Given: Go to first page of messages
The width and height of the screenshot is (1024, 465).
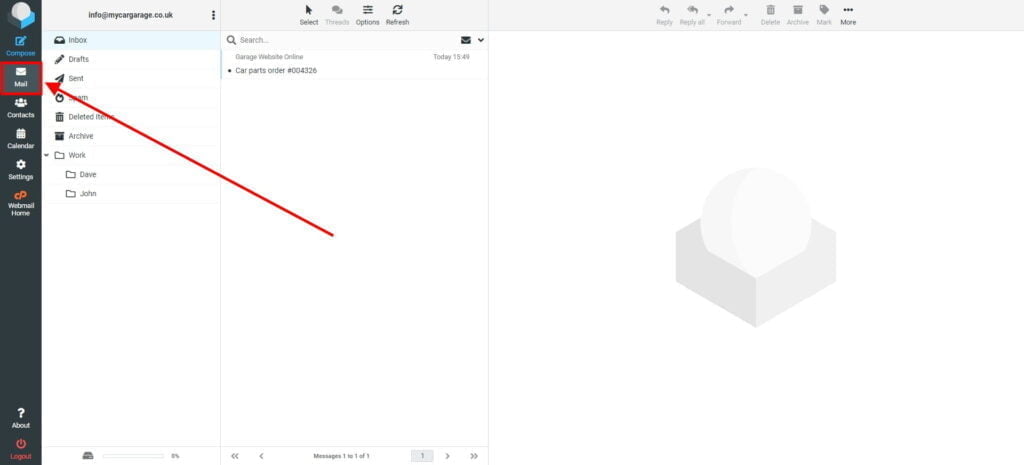Looking at the screenshot, I should click(x=235, y=456).
